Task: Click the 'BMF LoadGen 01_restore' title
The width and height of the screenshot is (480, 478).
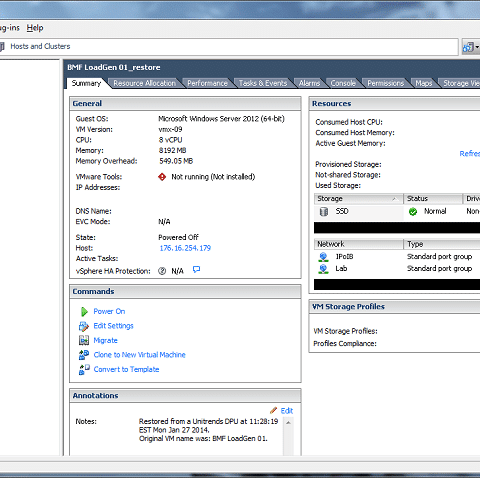Action: point(114,67)
